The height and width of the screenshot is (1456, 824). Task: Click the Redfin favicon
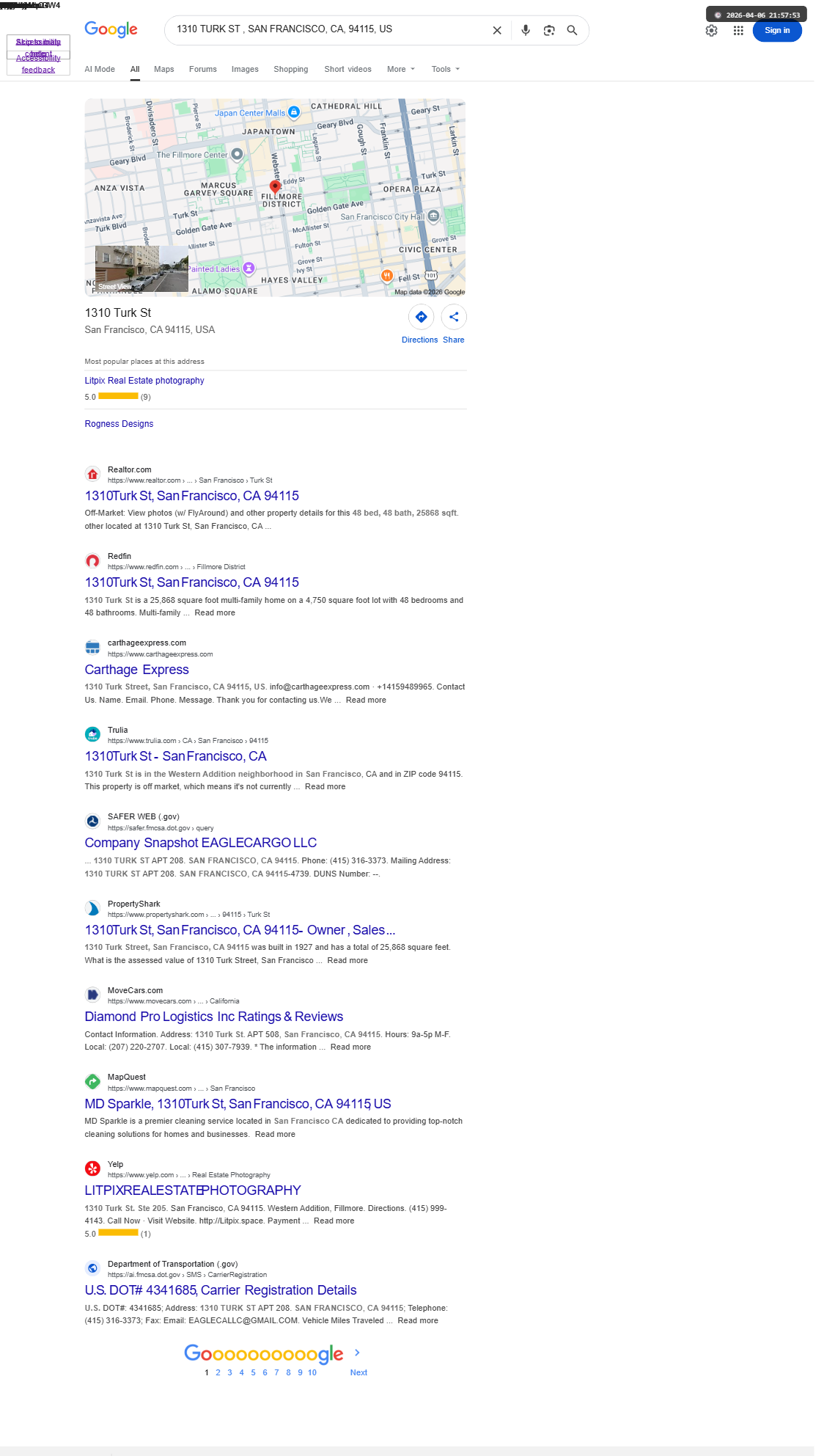(x=92, y=561)
